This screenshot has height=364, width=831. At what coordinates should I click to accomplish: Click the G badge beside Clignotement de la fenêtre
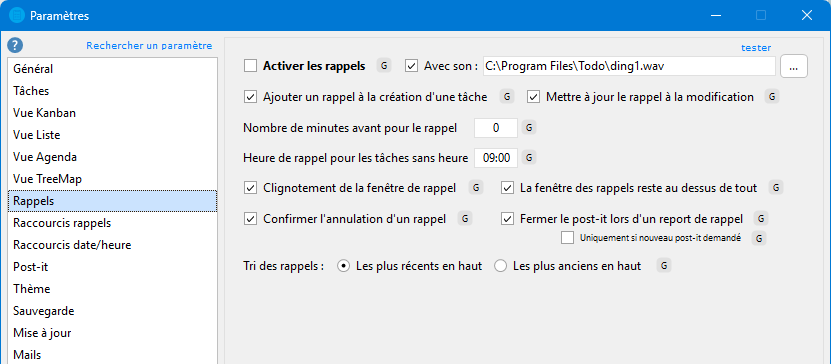[476, 188]
